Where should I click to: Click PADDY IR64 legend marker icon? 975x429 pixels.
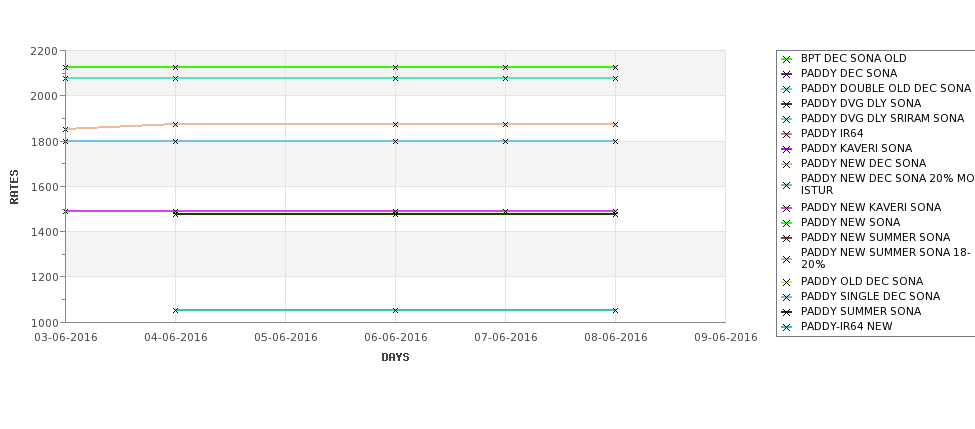tap(787, 134)
